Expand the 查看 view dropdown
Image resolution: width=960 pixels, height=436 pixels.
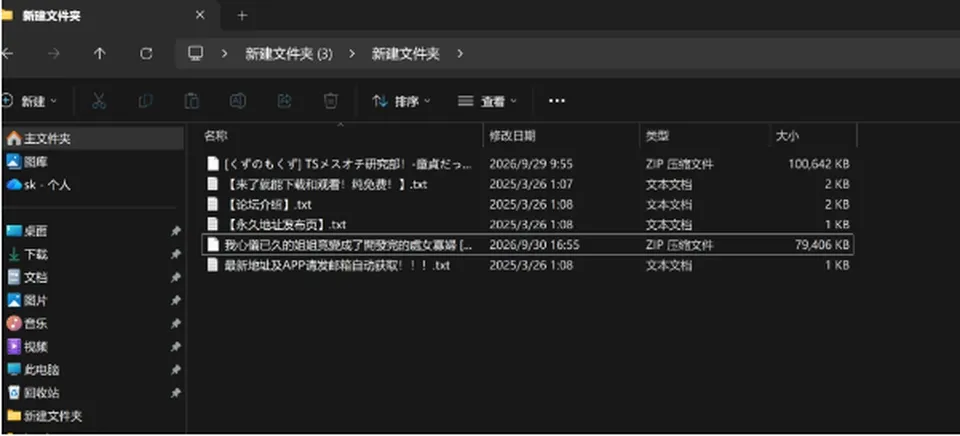point(487,101)
